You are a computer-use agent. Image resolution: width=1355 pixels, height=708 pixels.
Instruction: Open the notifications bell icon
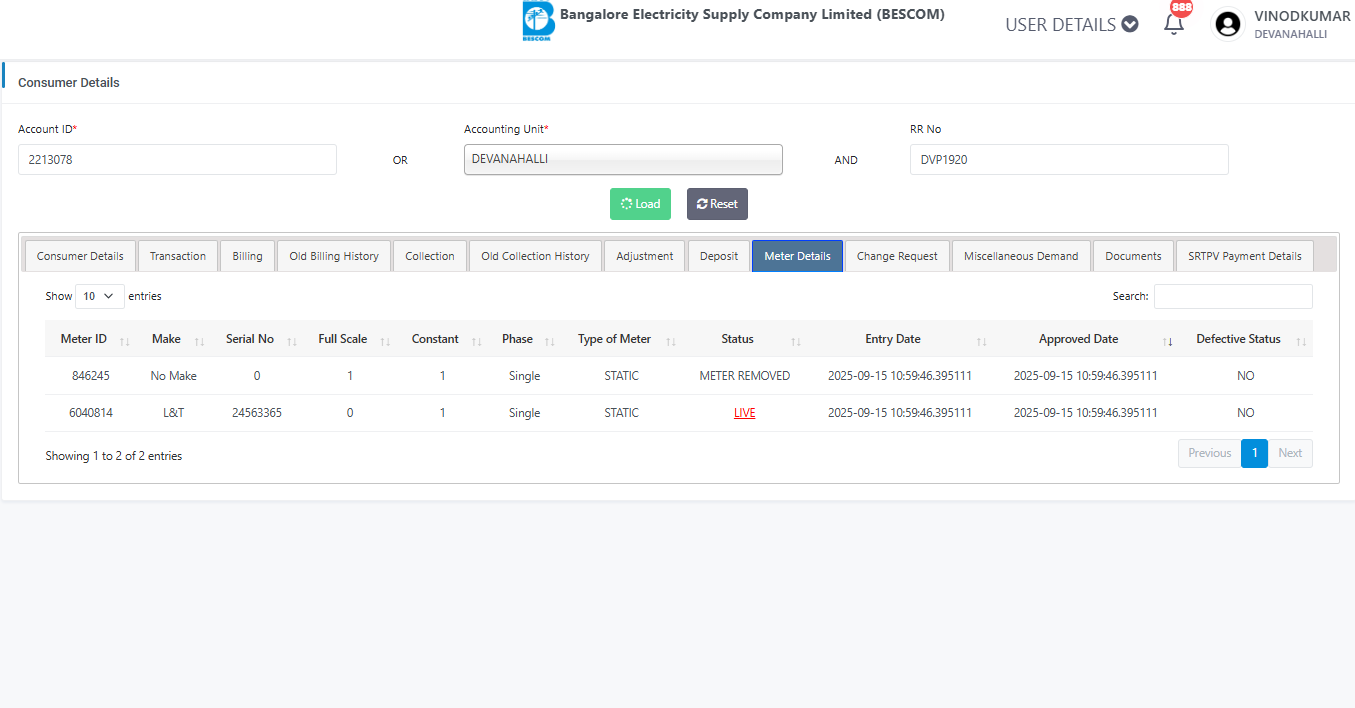[1174, 24]
